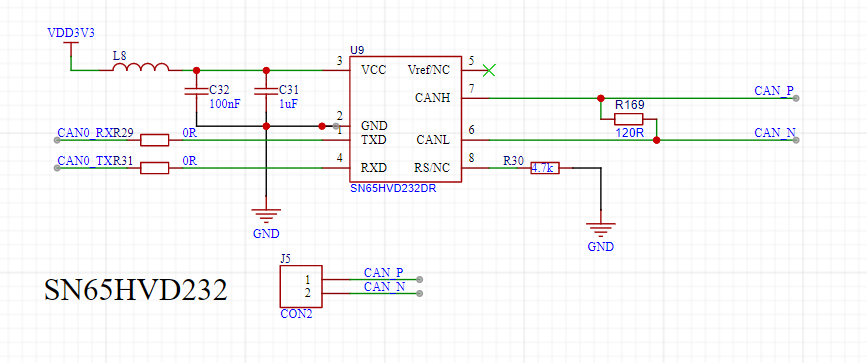Click the U9 SN65HVD232DR chip body
This screenshot has width=867, height=363.
click(405, 119)
